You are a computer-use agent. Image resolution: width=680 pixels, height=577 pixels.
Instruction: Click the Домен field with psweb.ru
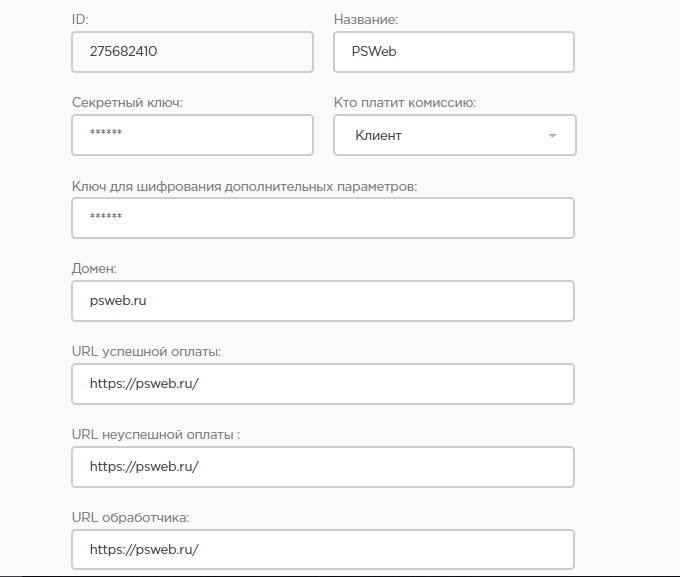click(322, 301)
